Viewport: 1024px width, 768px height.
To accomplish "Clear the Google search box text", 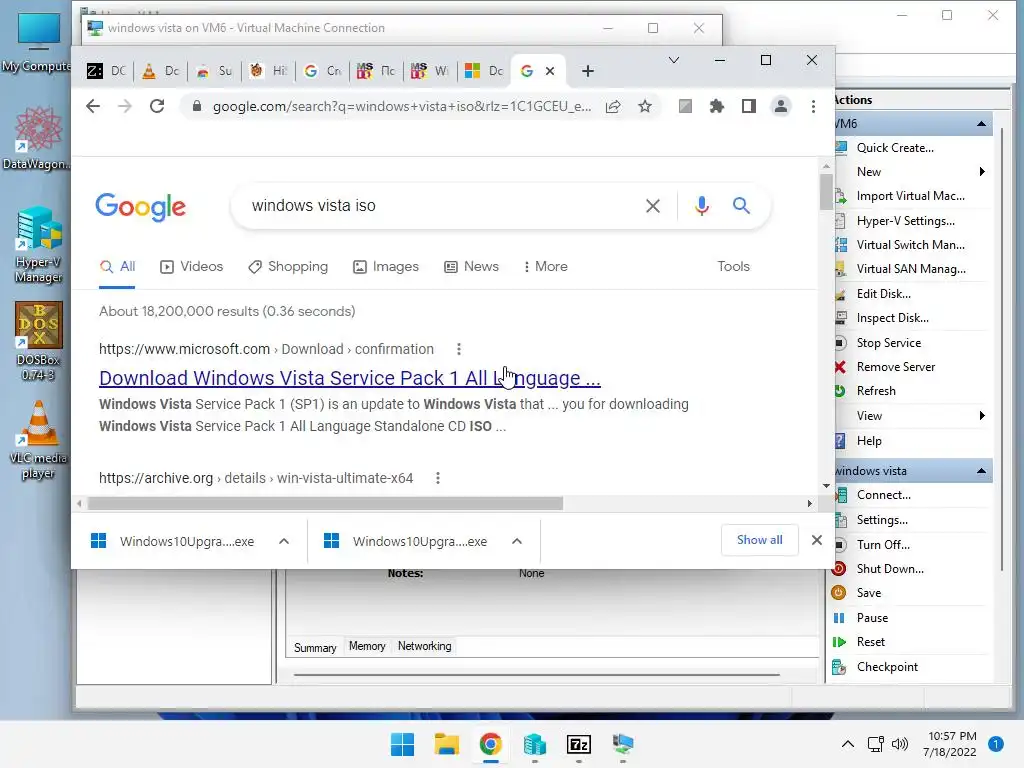I will pos(652,206).
